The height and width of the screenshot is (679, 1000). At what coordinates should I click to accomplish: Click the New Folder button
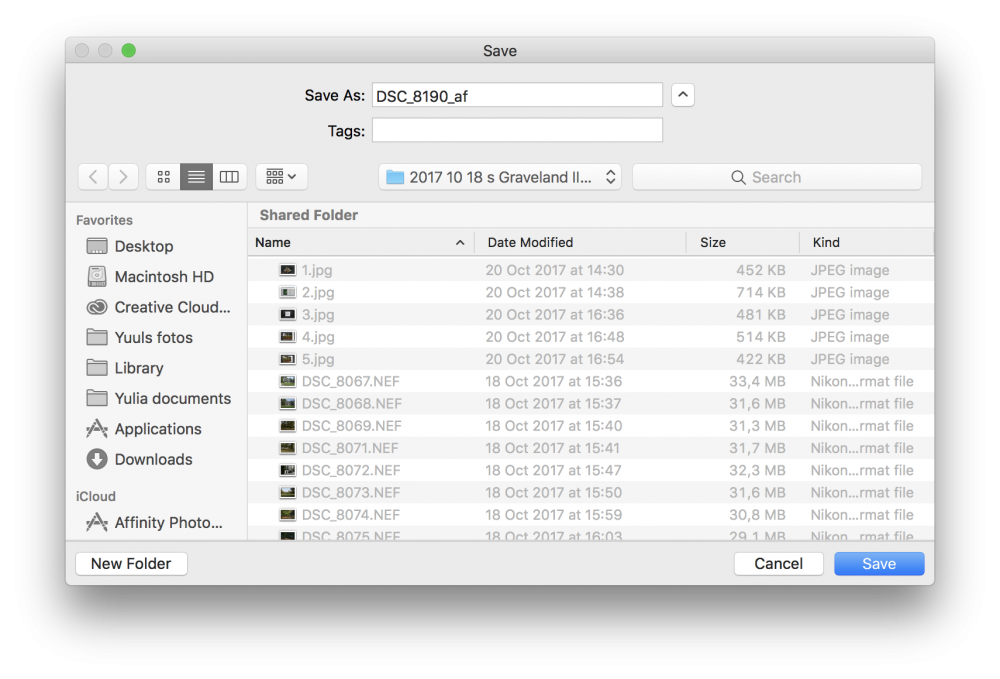click(131, 564)
